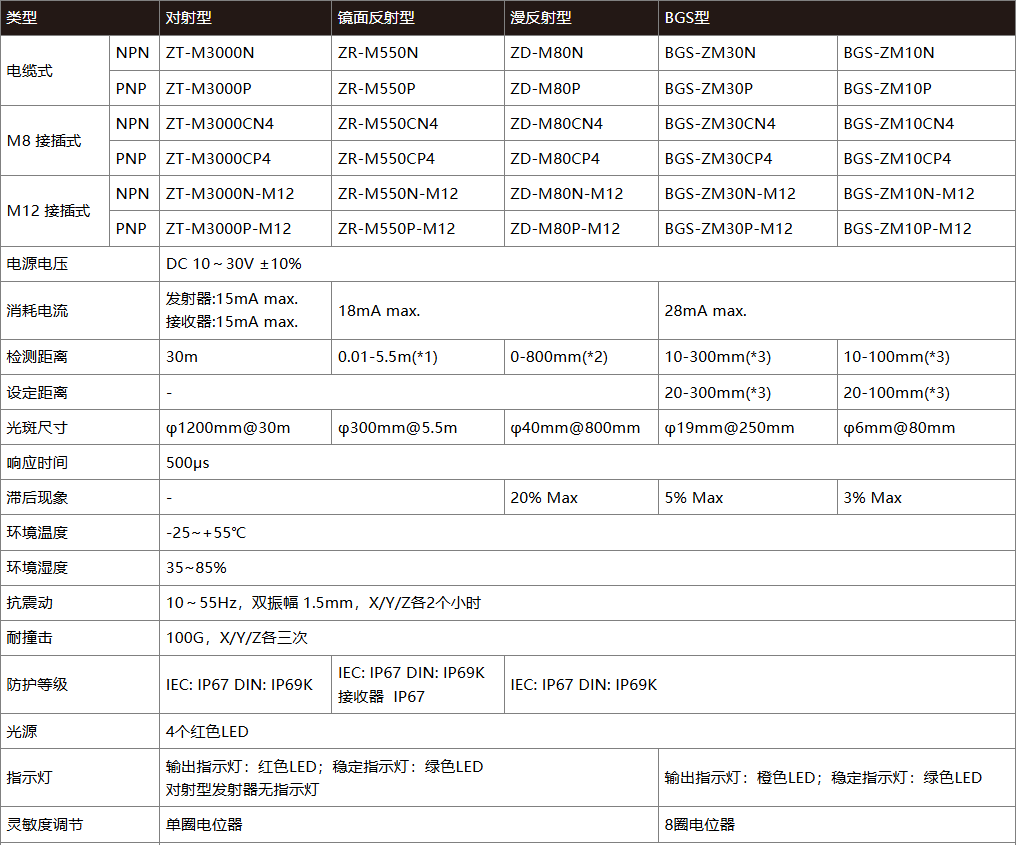Click the M12 接插式 row label
The width and height of the screenshot is (1018, 845).
coord(49,211)
